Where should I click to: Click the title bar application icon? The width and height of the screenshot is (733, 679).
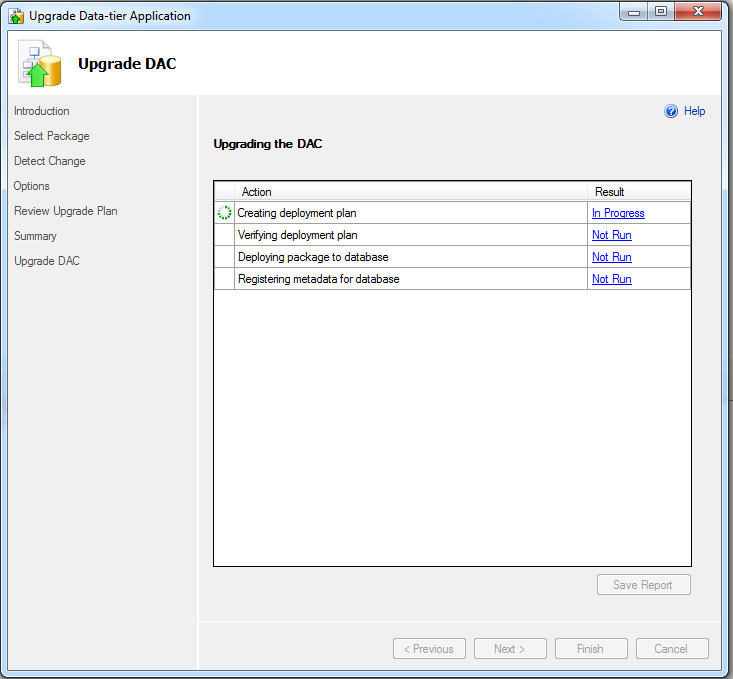[x=16, y=16]
